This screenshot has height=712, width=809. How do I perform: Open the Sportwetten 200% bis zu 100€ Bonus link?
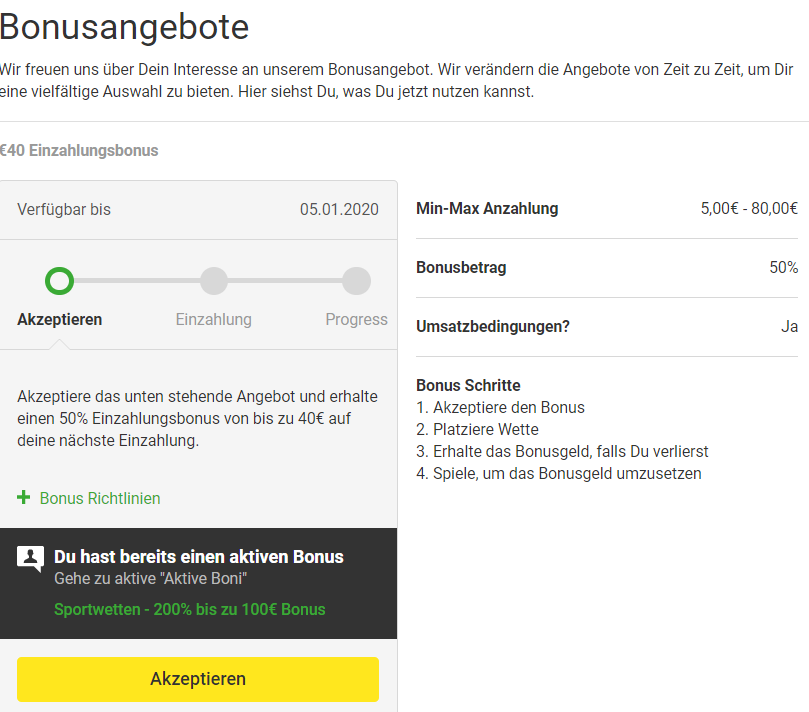tap(190, 609)
